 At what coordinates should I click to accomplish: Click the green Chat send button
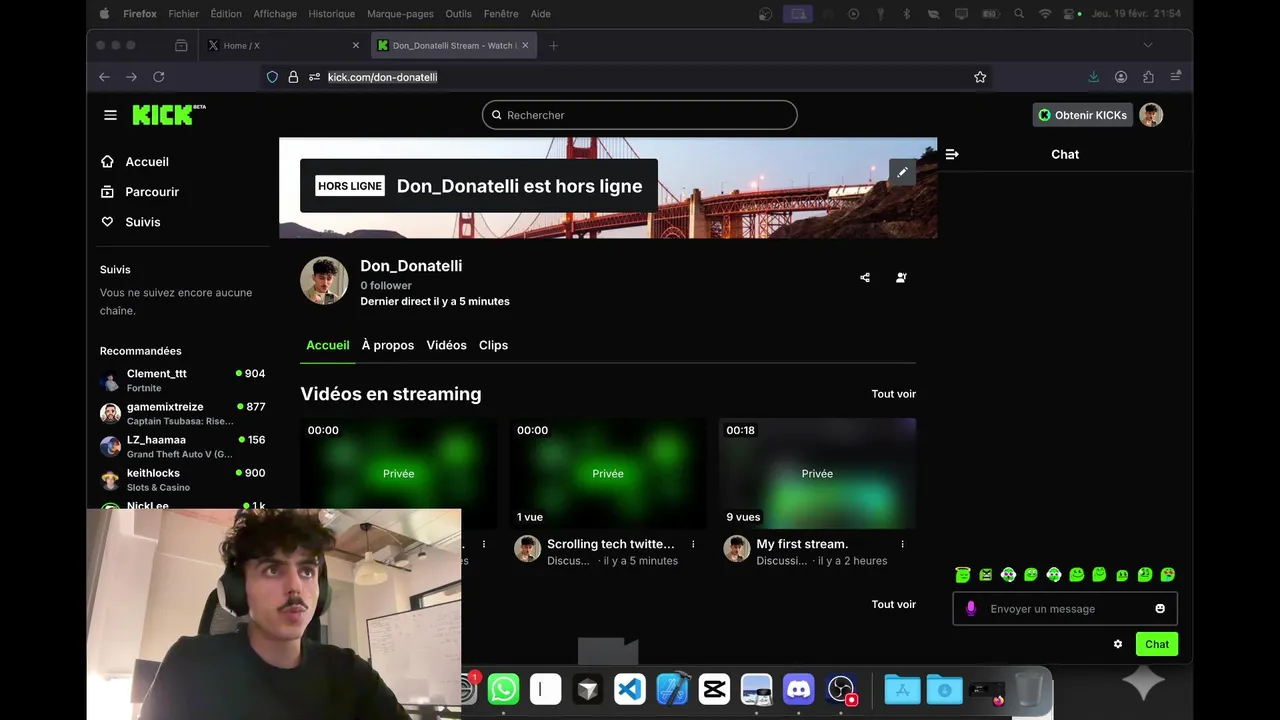(x=1157, y=644)
